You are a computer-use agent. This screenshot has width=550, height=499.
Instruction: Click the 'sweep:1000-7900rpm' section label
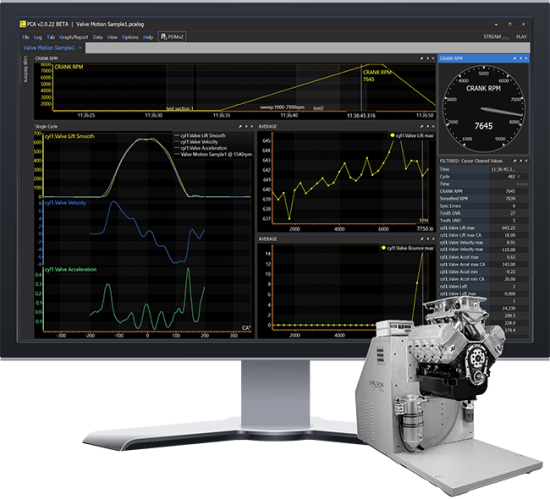click(282, 107)
